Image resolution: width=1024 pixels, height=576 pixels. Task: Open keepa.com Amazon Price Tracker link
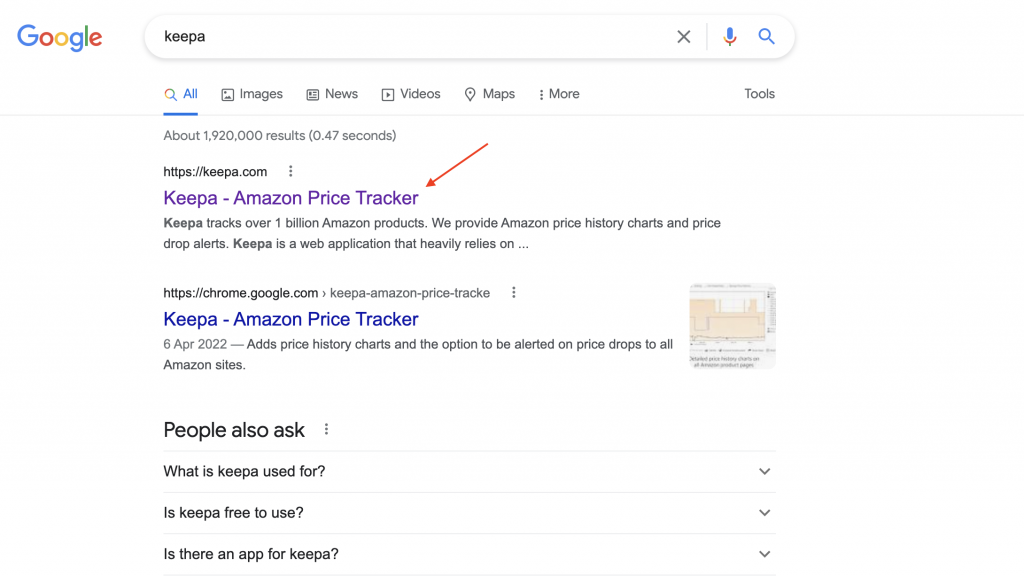[291, 198]
